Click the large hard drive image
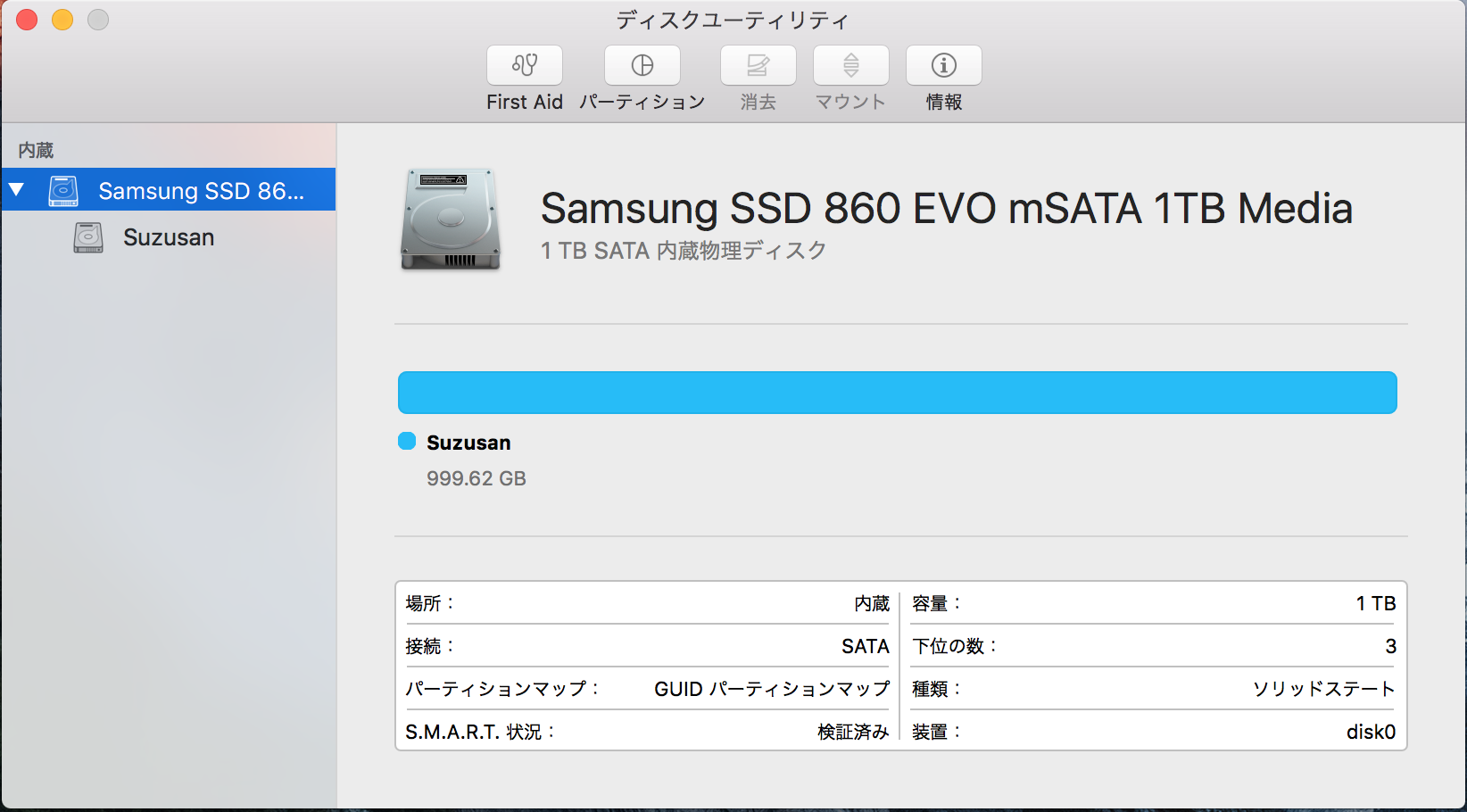The image size is (1467, 812). 450,219
